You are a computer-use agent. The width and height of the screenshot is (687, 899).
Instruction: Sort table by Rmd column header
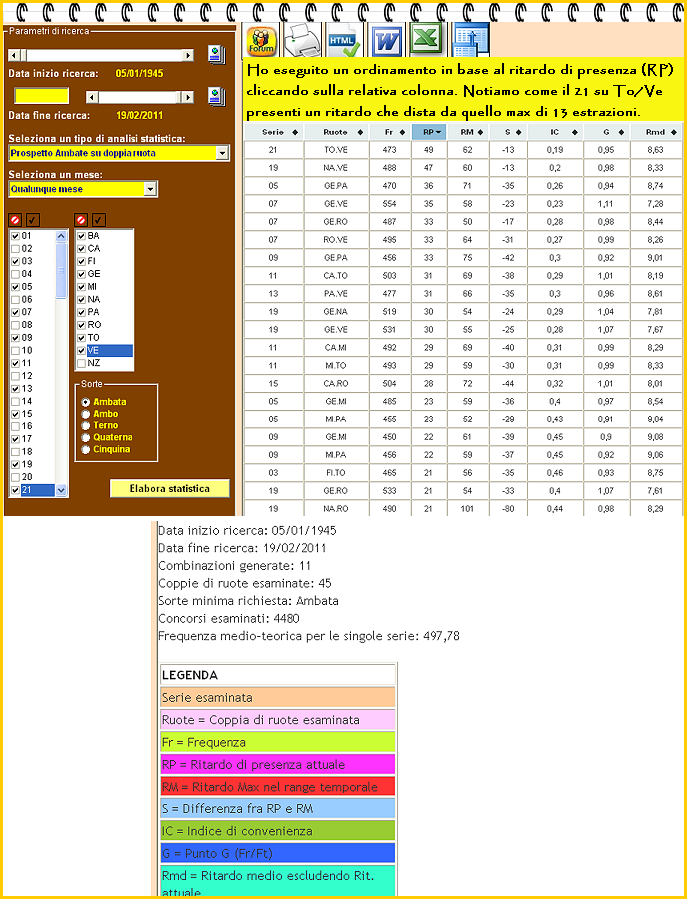tap(657, 132)
